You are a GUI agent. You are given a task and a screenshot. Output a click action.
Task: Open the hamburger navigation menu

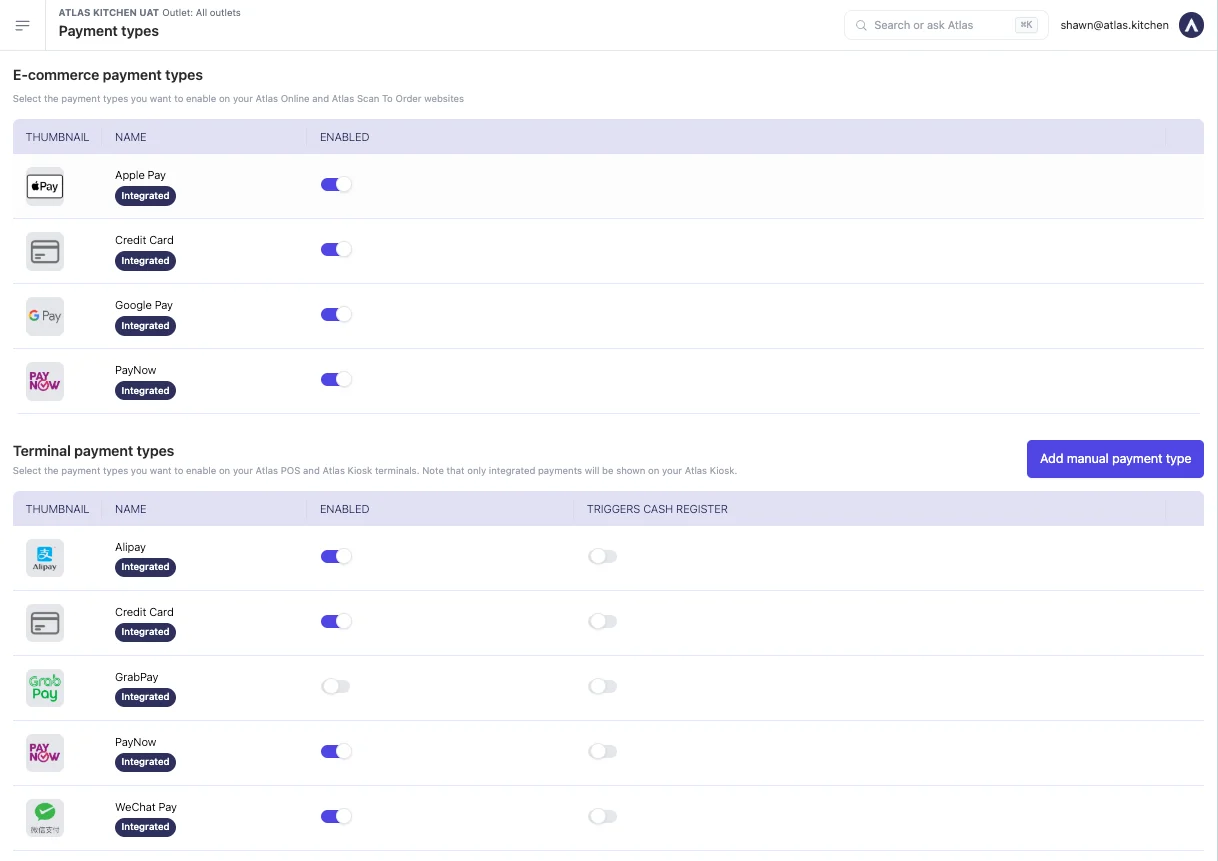click(x=23, y=25)
